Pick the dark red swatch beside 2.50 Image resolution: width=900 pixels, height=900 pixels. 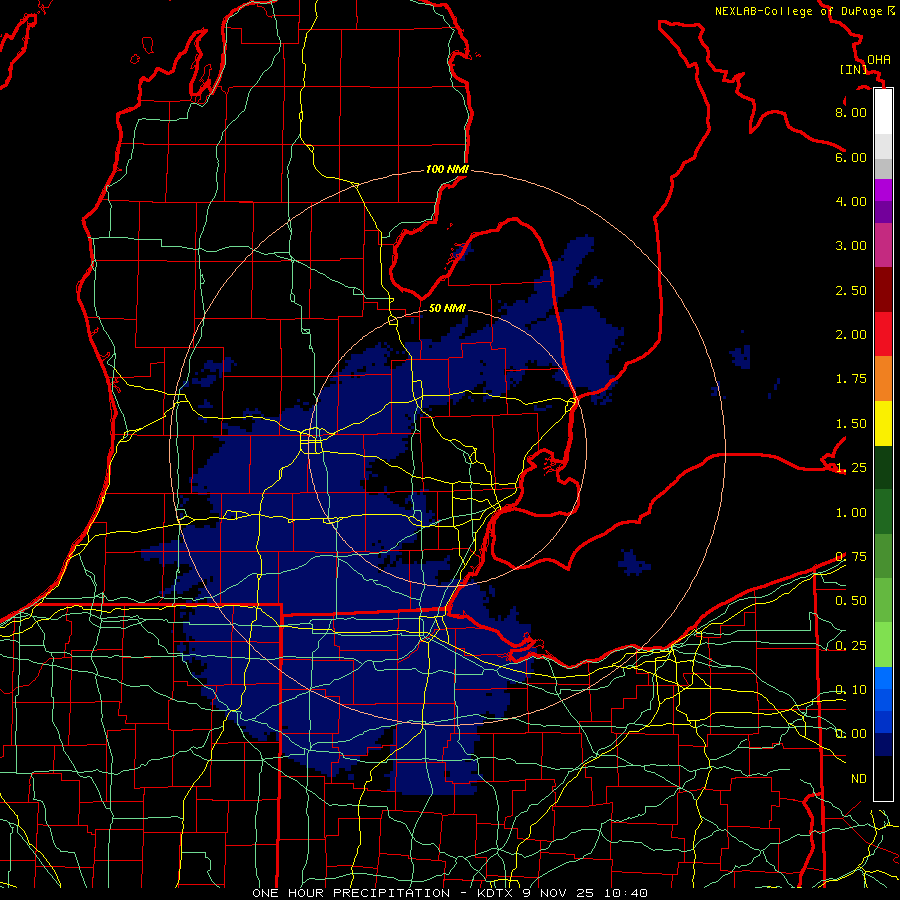[x=883, y=290]
